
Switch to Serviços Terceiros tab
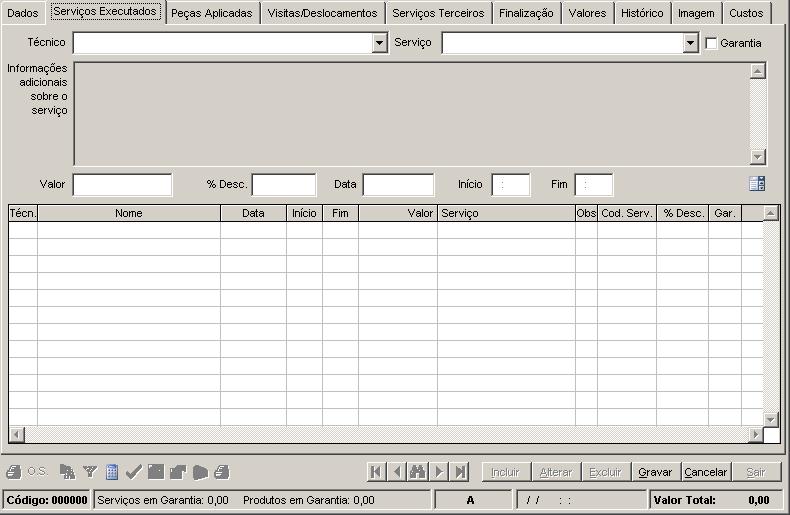(438, 13)
